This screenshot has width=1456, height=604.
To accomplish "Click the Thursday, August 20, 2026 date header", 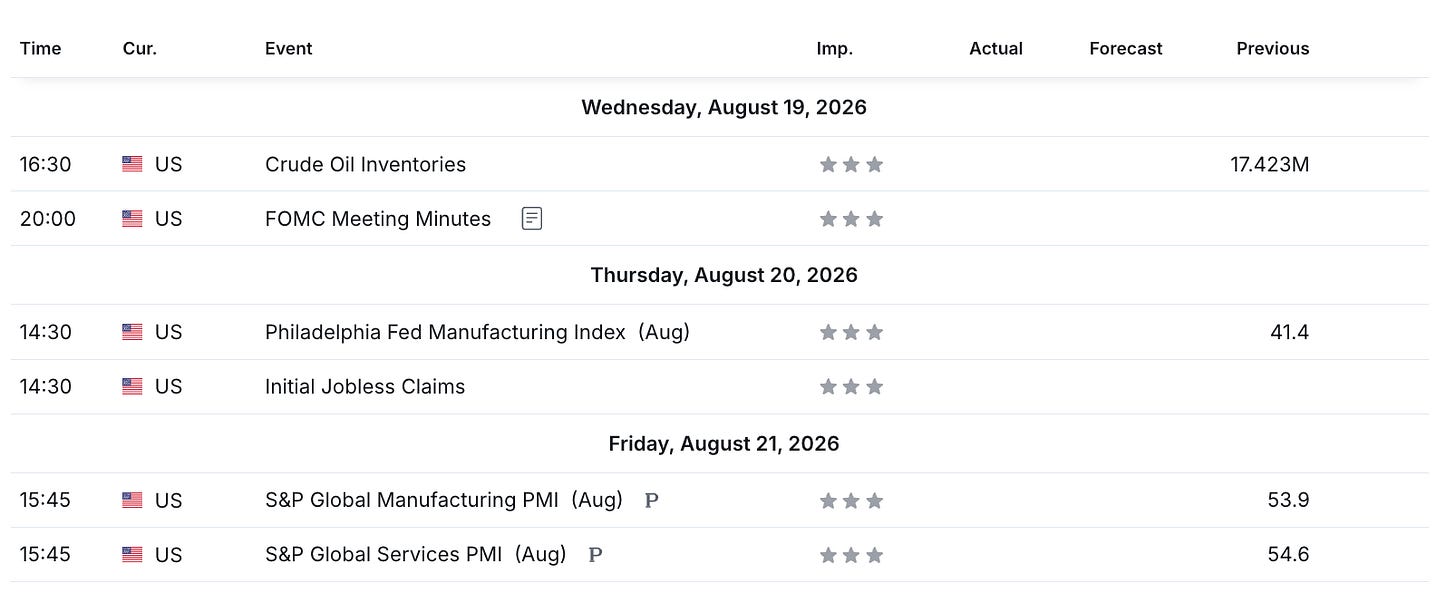I will [x=724, y=275].
